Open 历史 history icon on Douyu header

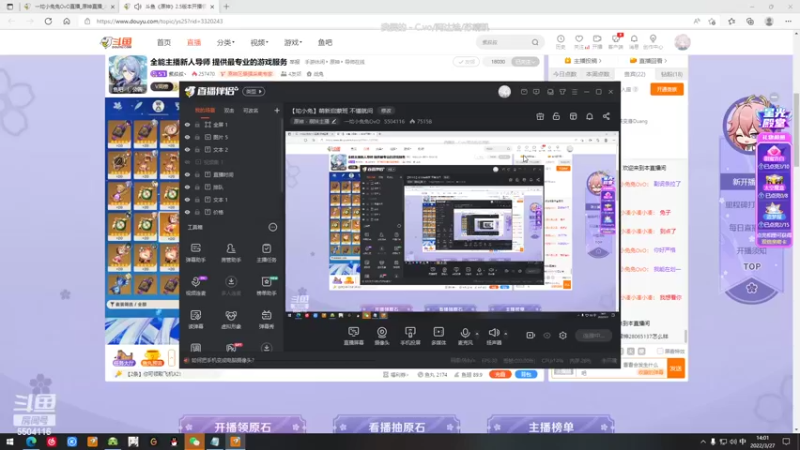[x=561, y=42]
